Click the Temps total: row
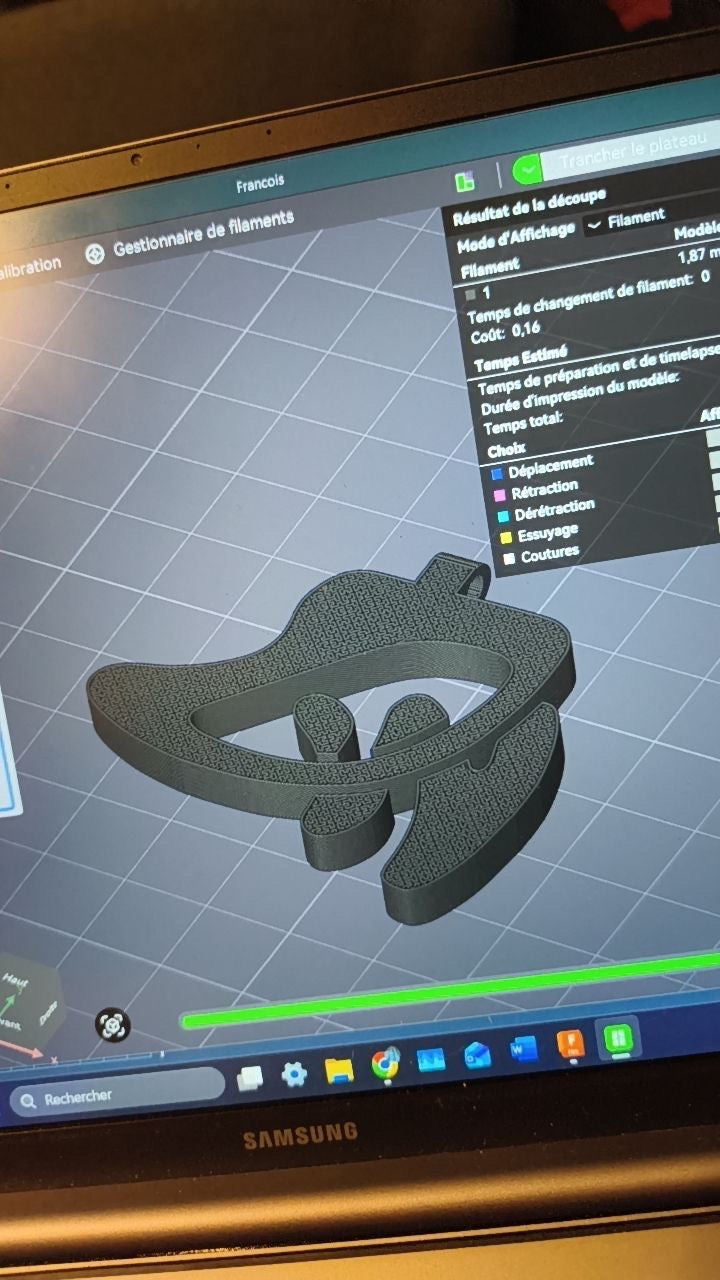The width and height of the screenshot is (720, 1280). pyautogui.click(x=523, y=422)
